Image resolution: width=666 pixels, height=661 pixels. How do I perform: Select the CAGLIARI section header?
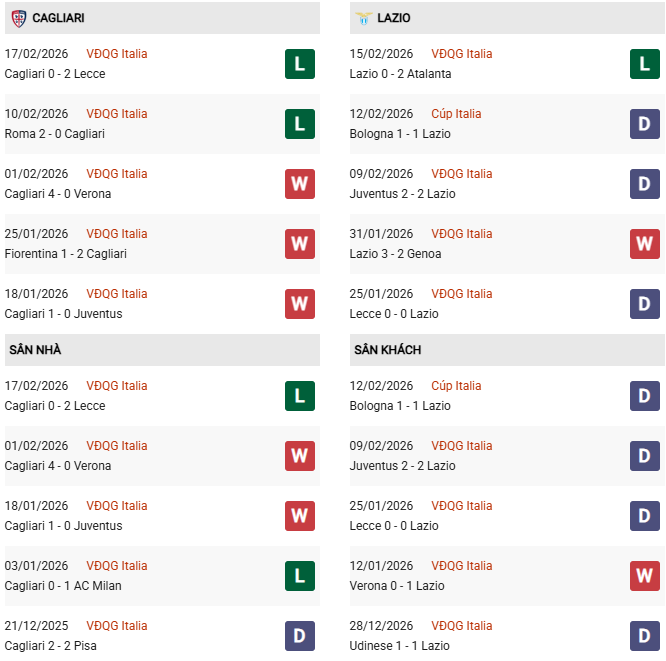coord(58,18)
